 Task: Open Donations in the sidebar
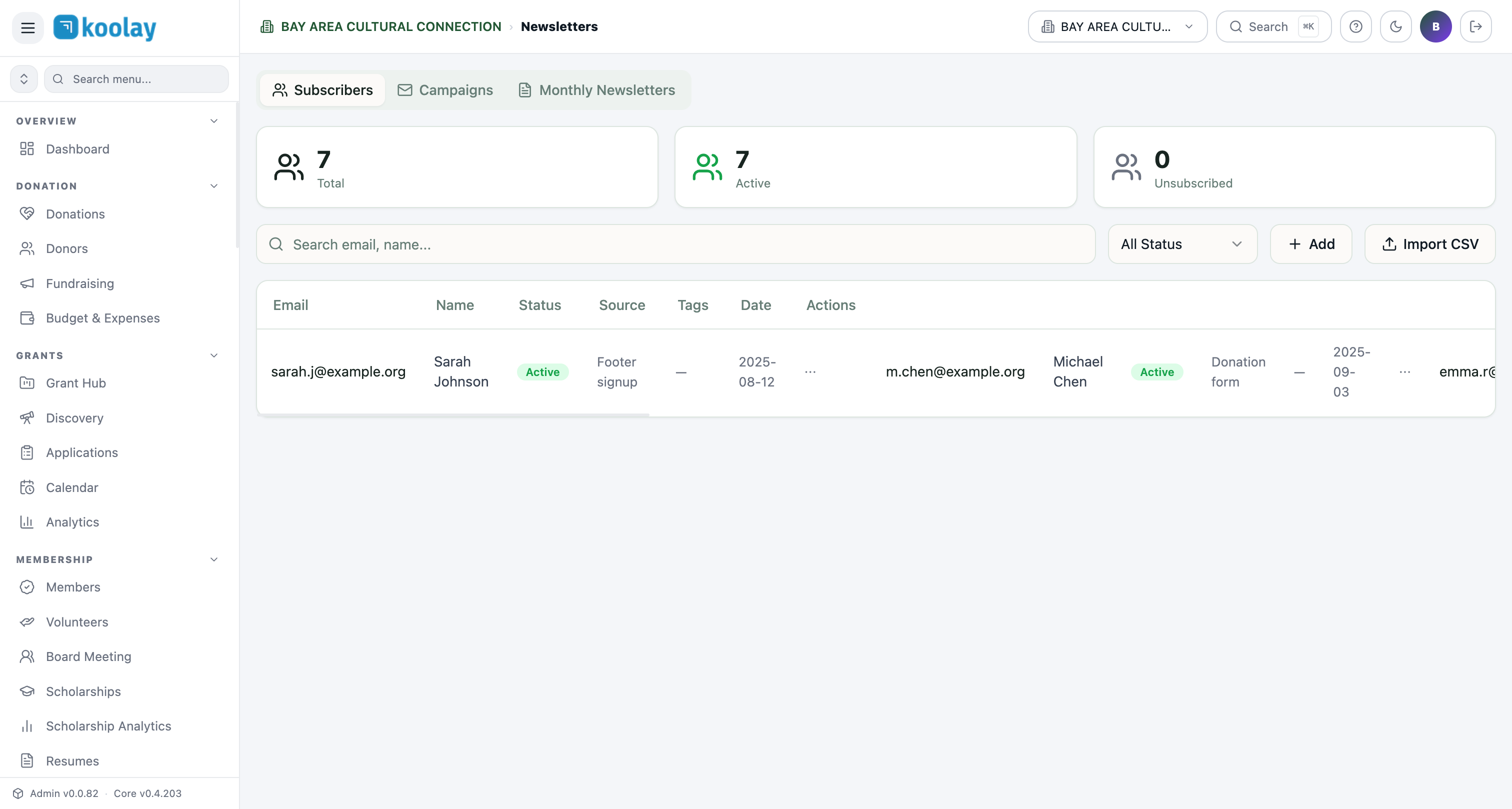click(75, 213)
